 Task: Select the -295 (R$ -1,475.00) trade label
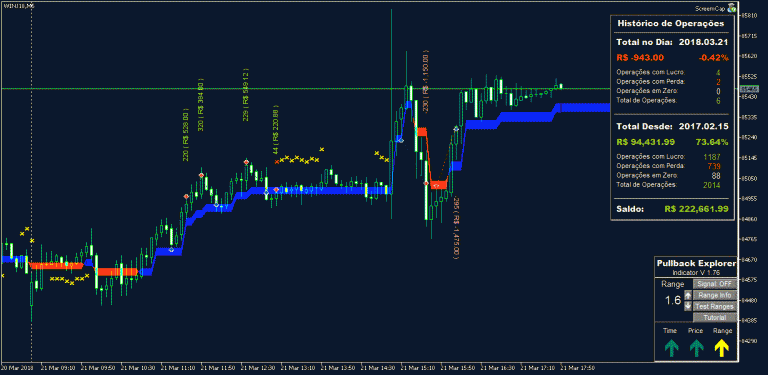click(x=456, y=229)
